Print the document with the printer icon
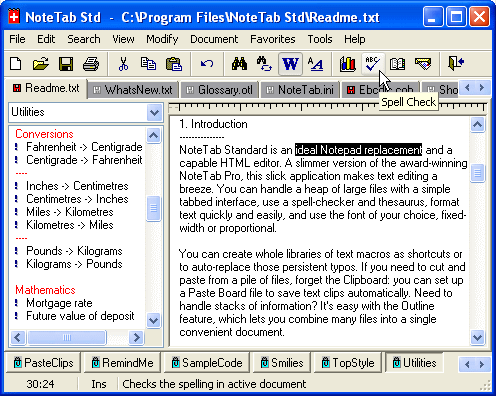Image resolution: width=496 pixels, height=396 pixels. click(91, 64)
